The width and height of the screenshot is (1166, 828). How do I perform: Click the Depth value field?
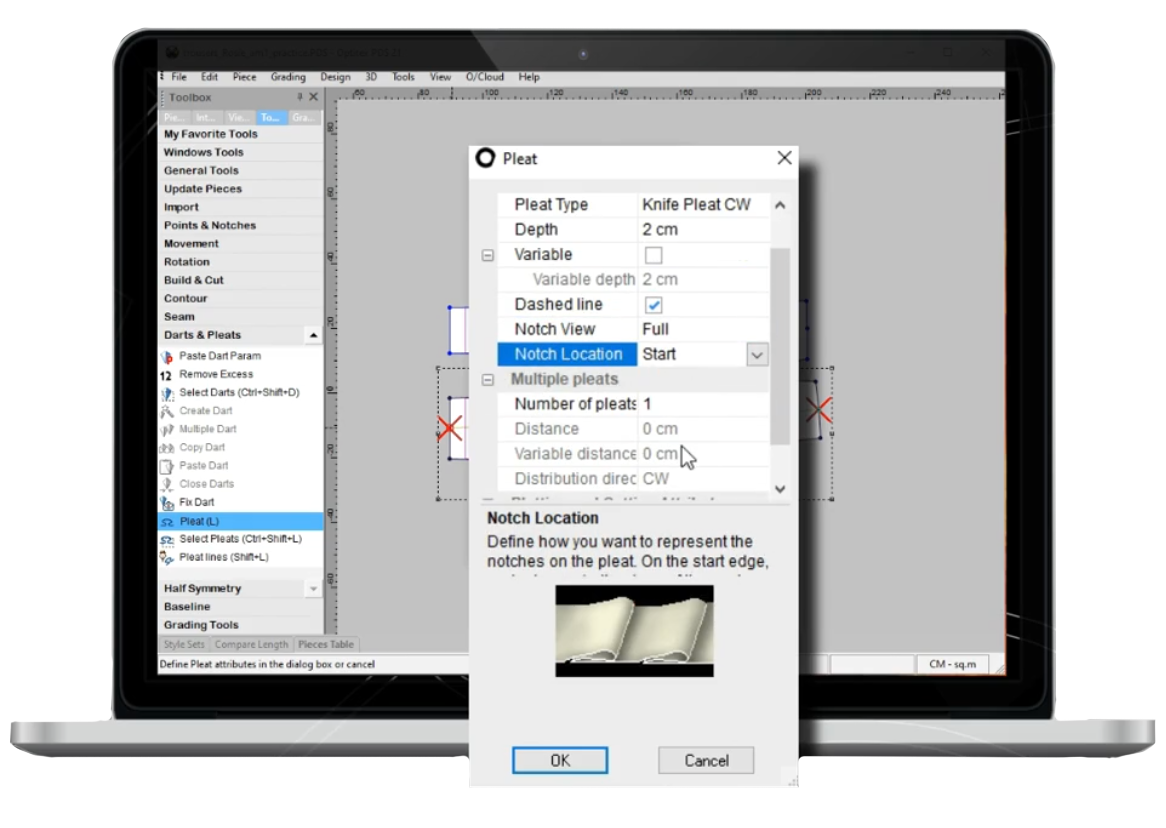703,230
